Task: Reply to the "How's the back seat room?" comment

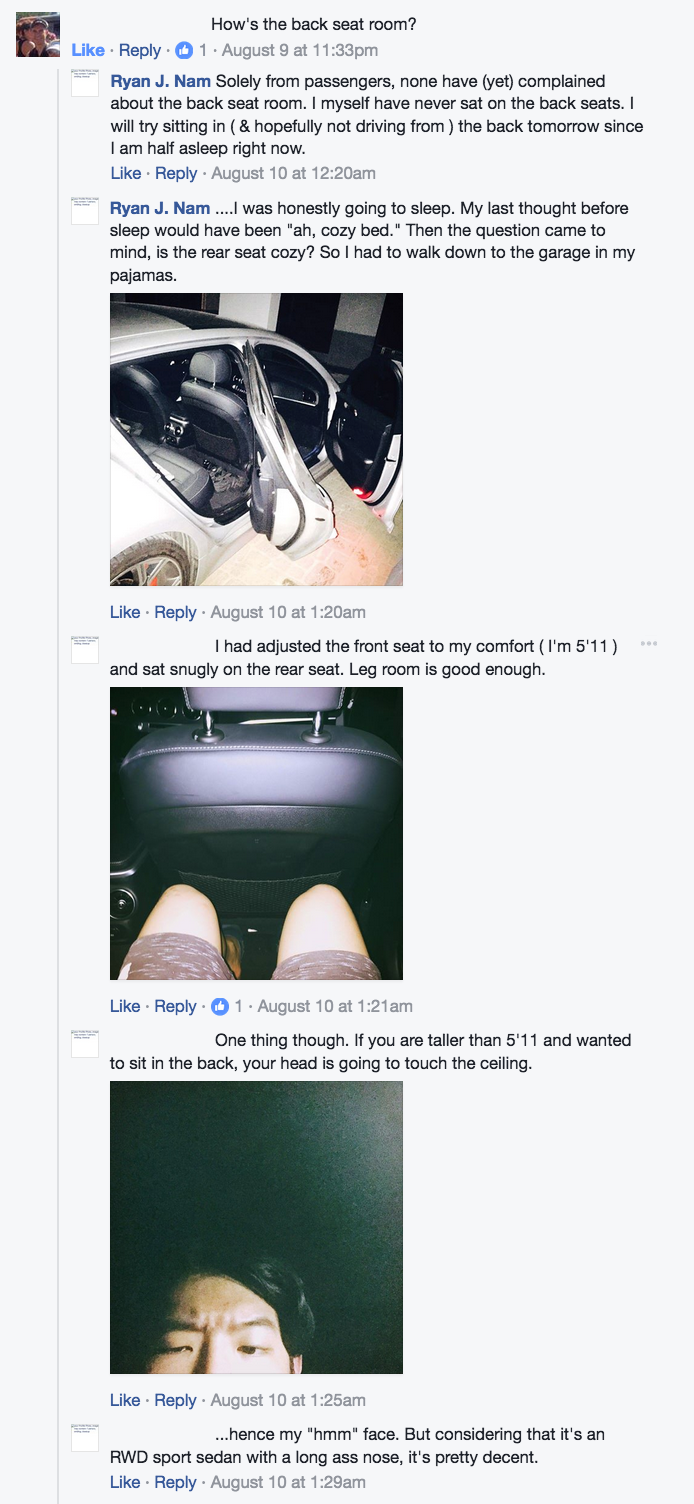Action: [x=140, y=50]
